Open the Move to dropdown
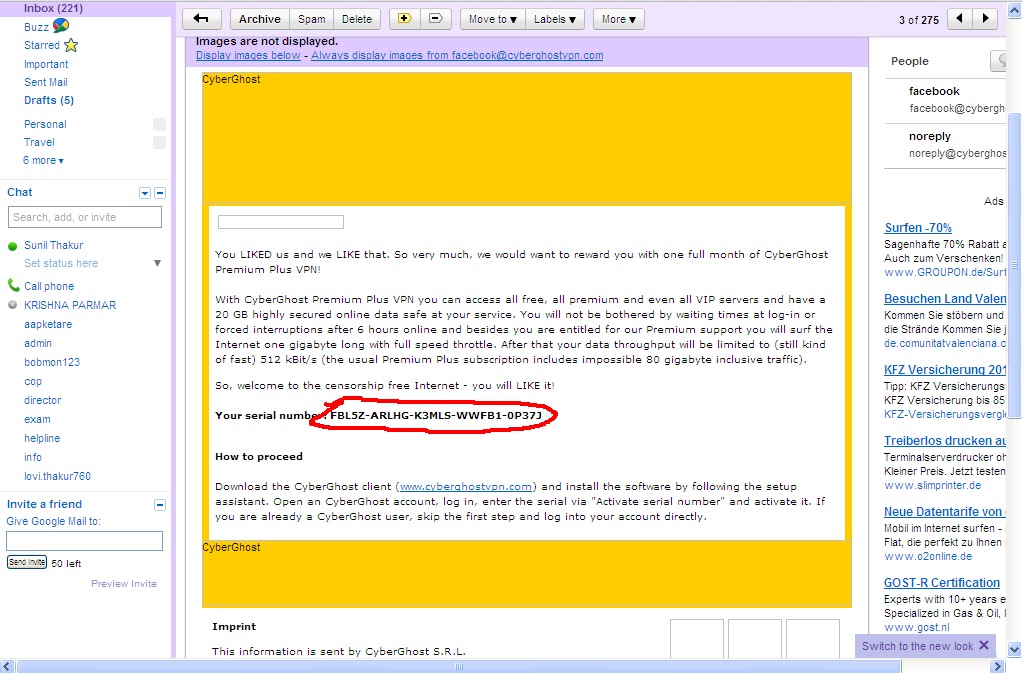The width and height of the screenshot is (1022, 673). point(493,19)
